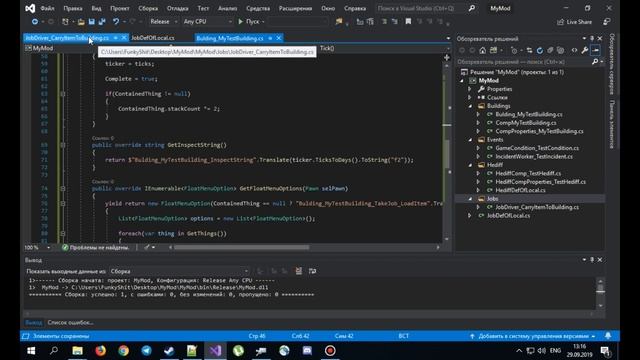Collapse the Buildings folder
The width and height of the screenshot is (640, 360).
coord(470,106)
